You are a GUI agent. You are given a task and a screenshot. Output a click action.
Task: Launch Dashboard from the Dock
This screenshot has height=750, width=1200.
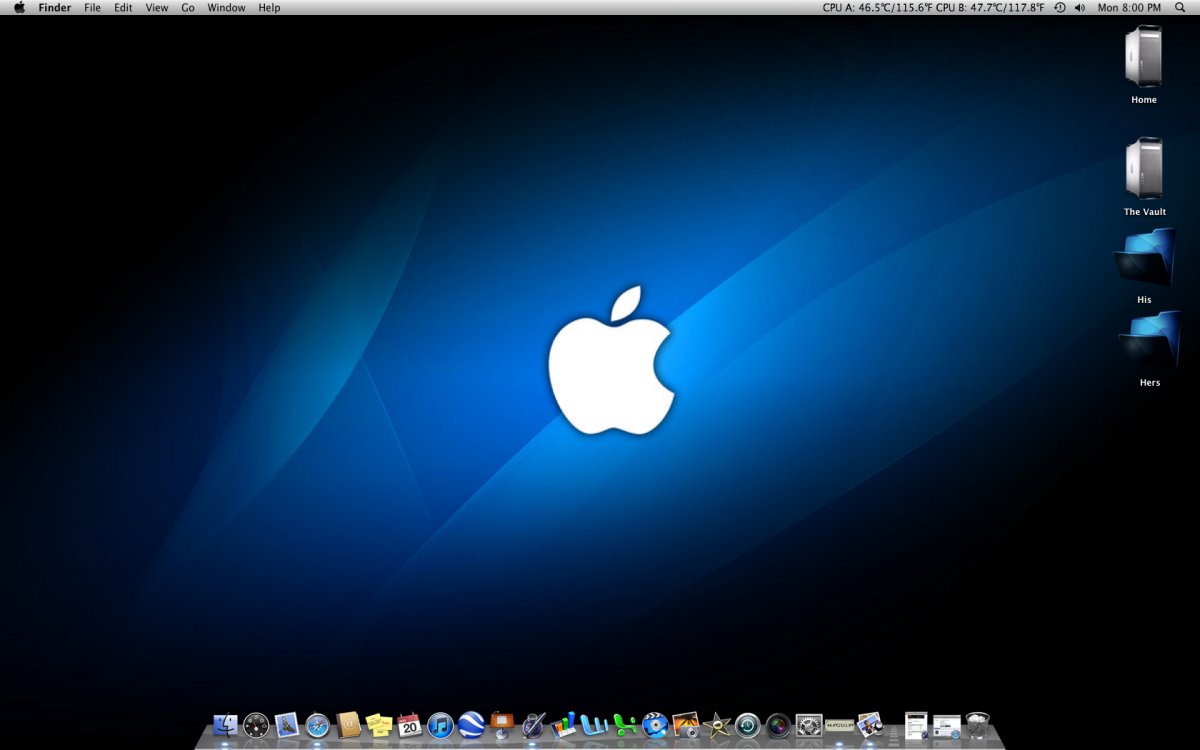point(256,725)
